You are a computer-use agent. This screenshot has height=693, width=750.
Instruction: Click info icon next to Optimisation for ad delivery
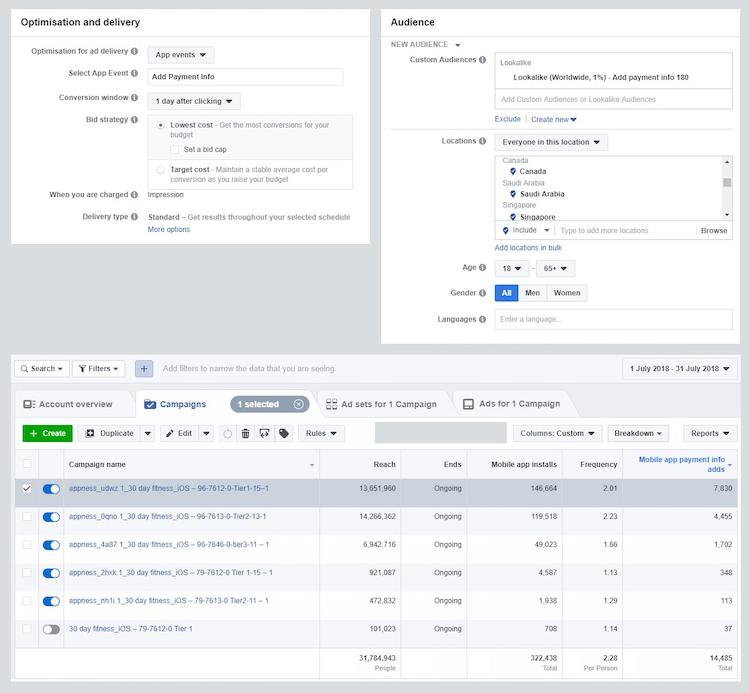tap(134, 51)
